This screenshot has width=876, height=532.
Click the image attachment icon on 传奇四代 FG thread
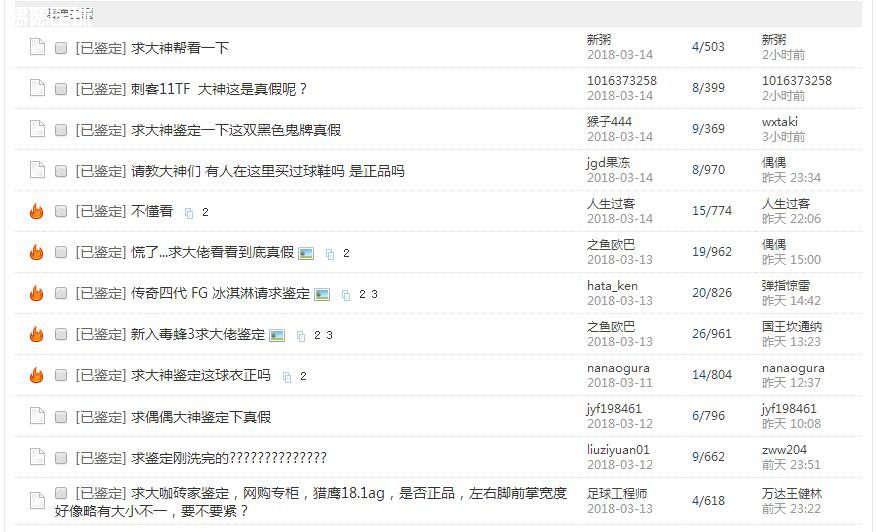coord(322,294)
